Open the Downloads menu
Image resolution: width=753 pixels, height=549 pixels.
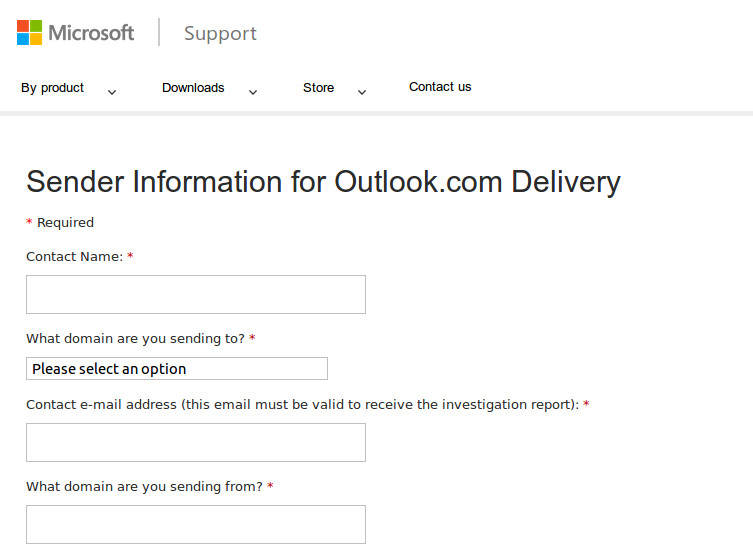pos(193,88)
